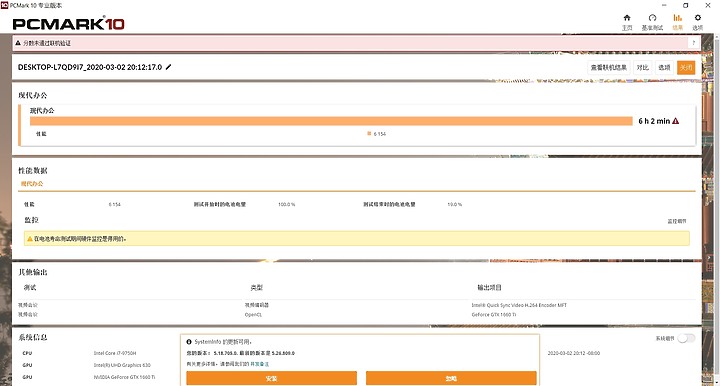Click the PCMARK 10 logo

68,23
